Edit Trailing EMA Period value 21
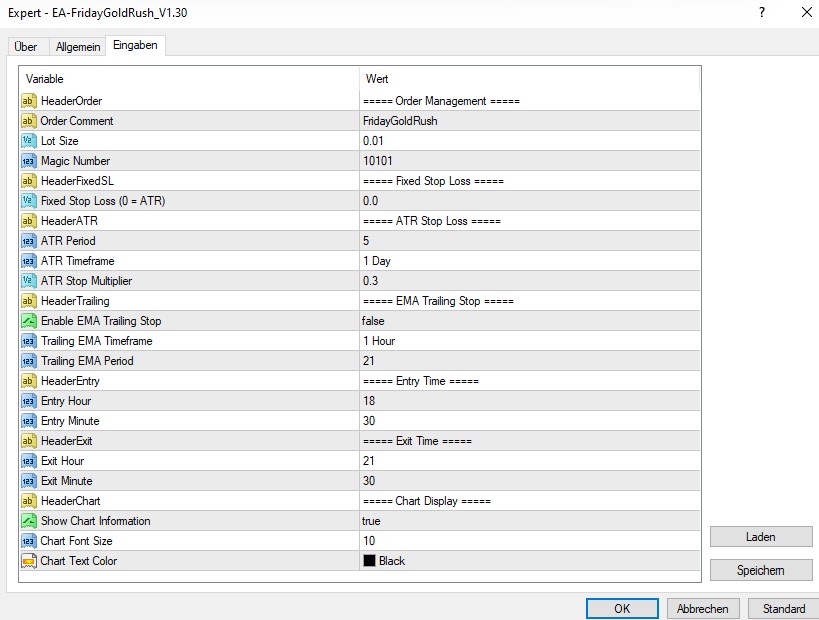Image resolution: width=819 pixels, height=620 pixels. tap(530, 361)
